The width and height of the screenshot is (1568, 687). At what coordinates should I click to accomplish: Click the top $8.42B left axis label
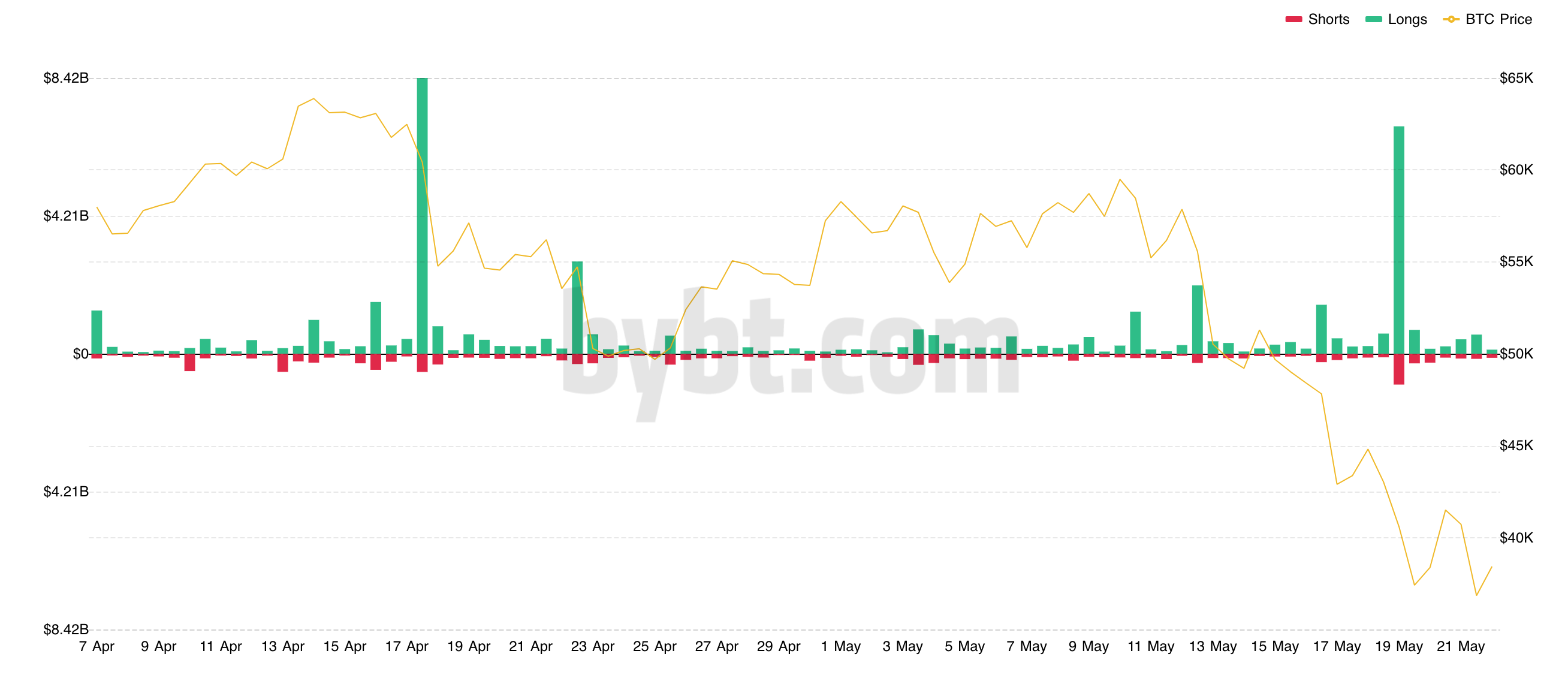coord(66,78)
